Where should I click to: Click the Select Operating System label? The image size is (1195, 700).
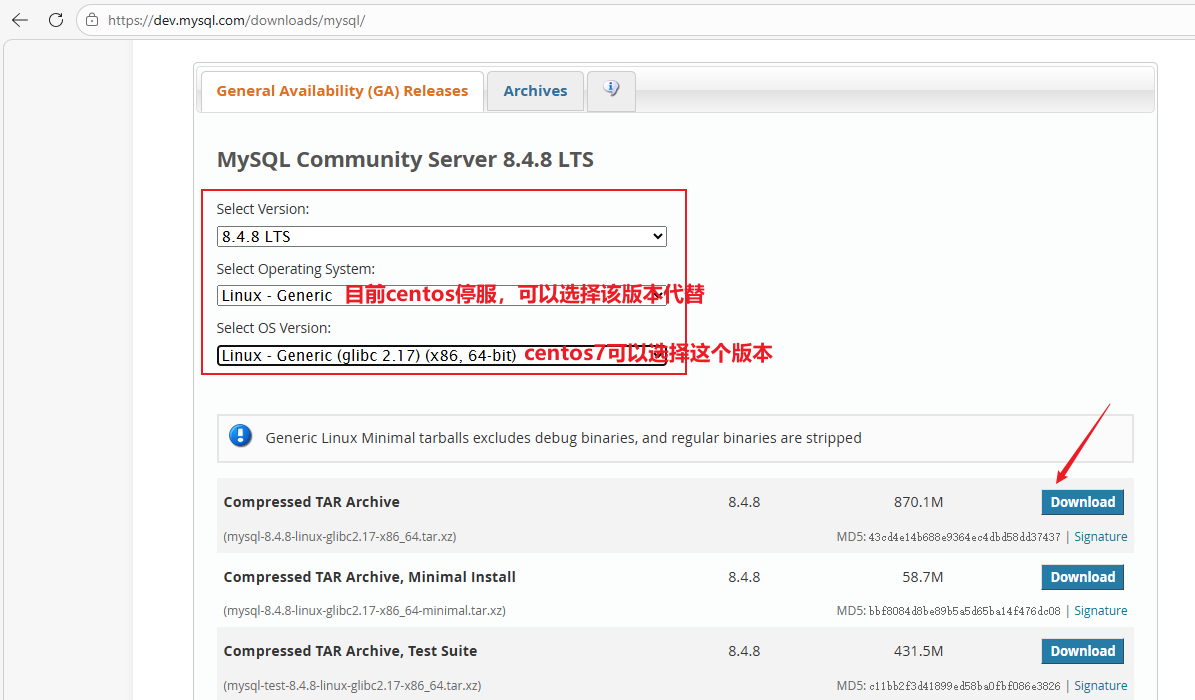pyautogui.click(x=296, y=269)
